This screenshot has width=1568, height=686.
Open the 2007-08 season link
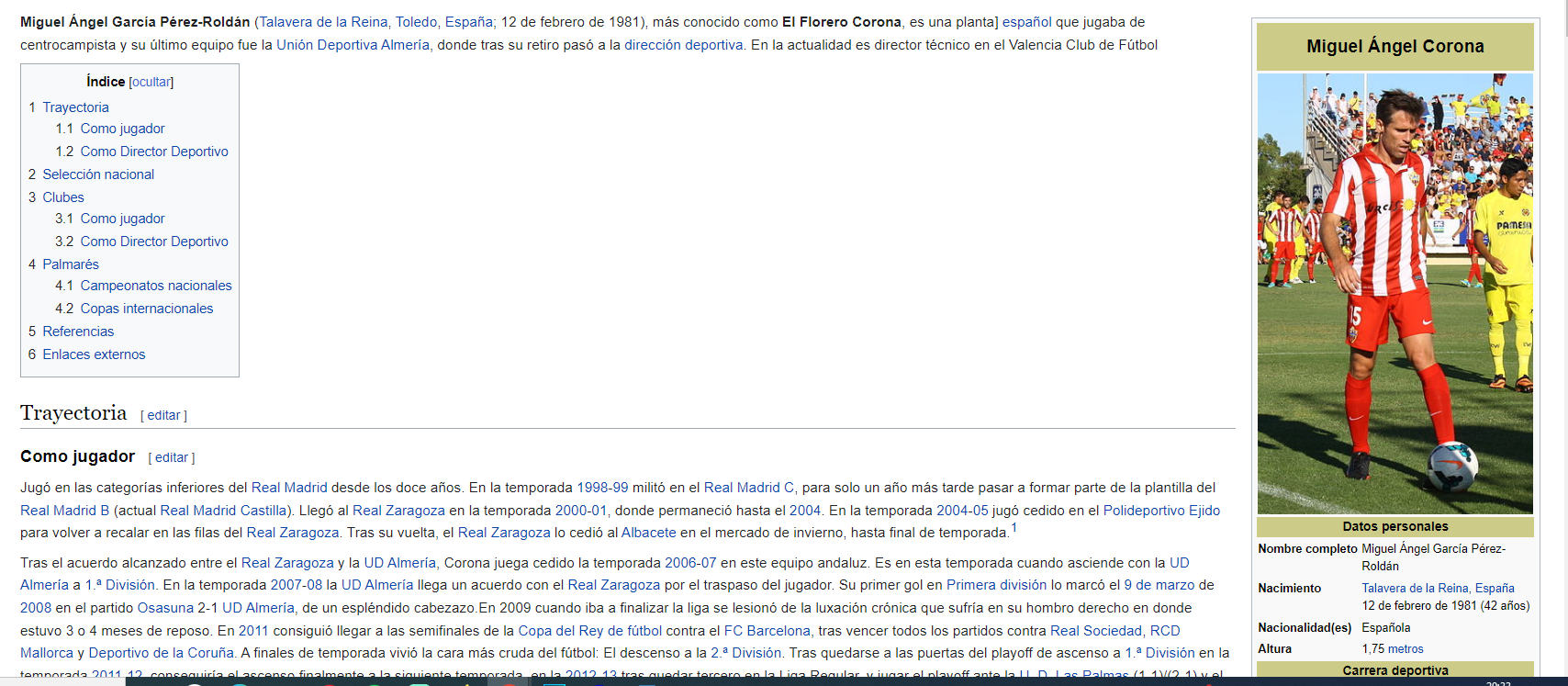297,585
